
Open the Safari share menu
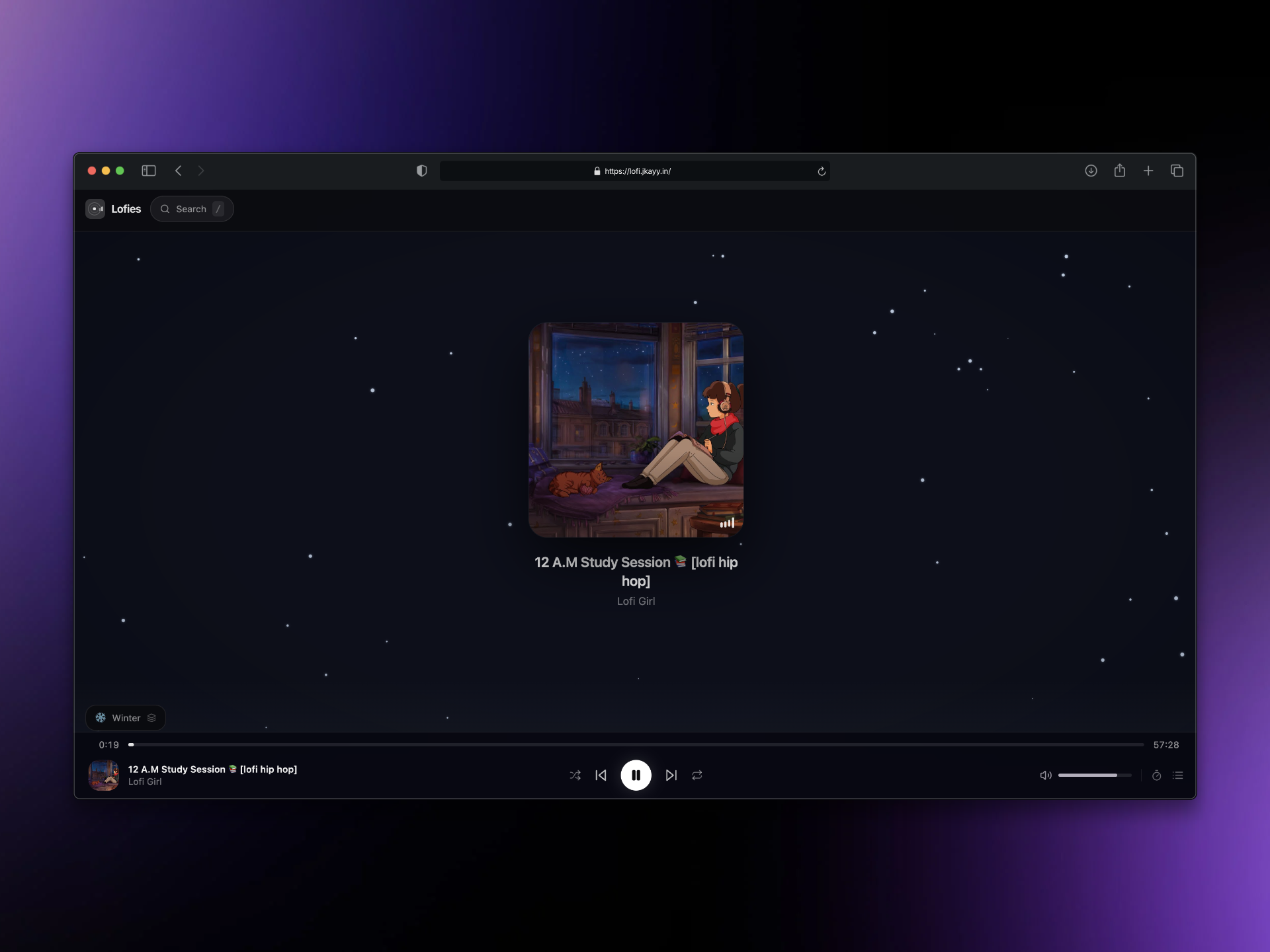(x=1119, y=171)
